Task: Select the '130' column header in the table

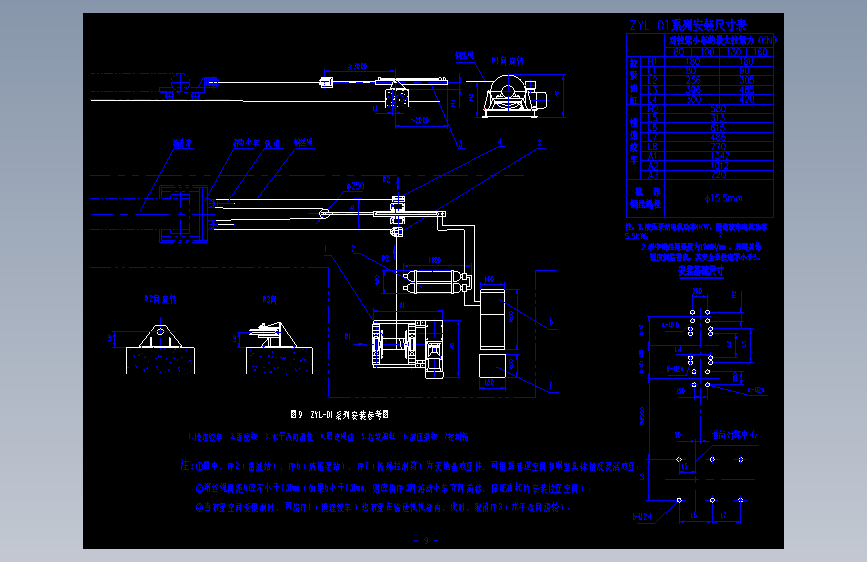Action: 734,52
